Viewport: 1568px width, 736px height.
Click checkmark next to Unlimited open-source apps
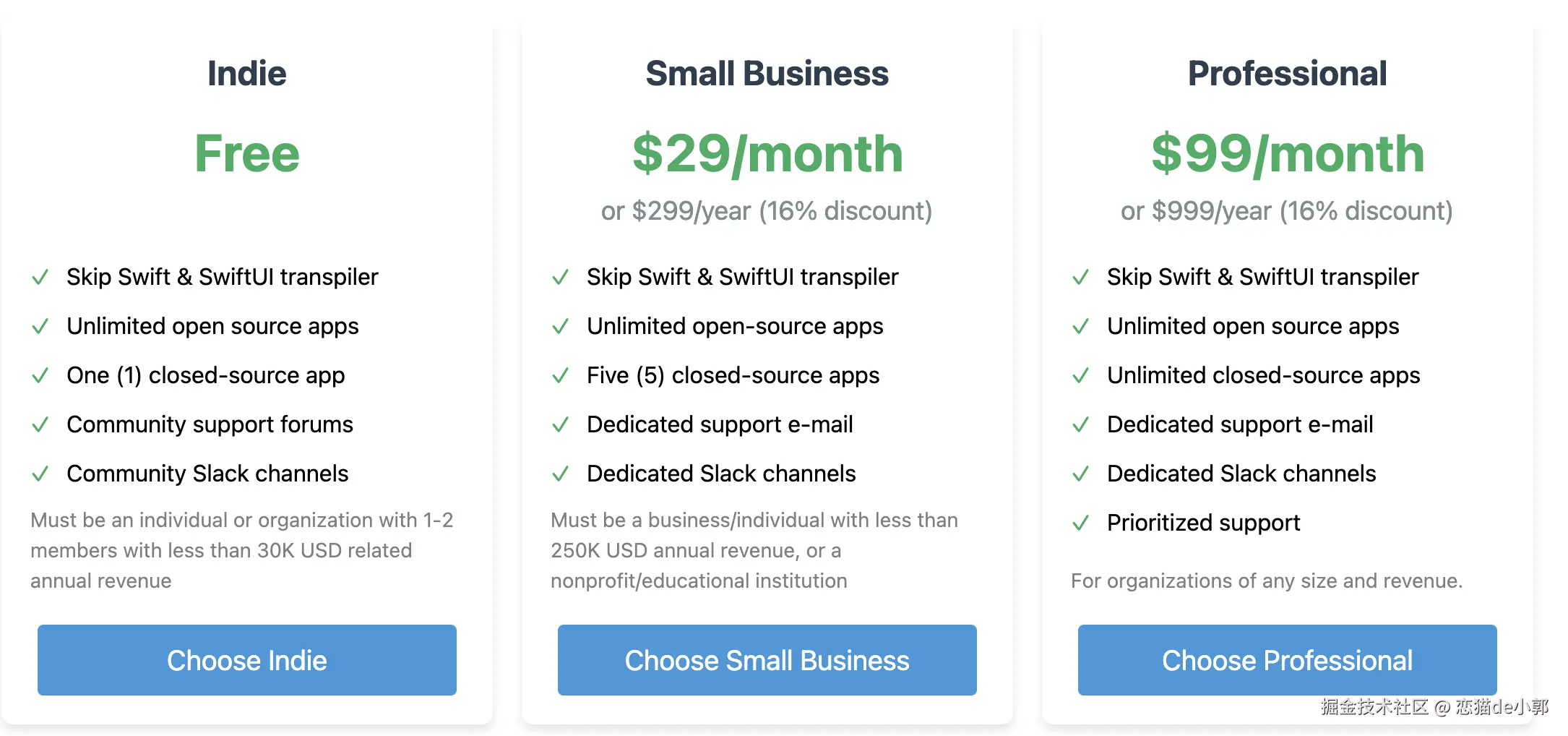(561, 327)
